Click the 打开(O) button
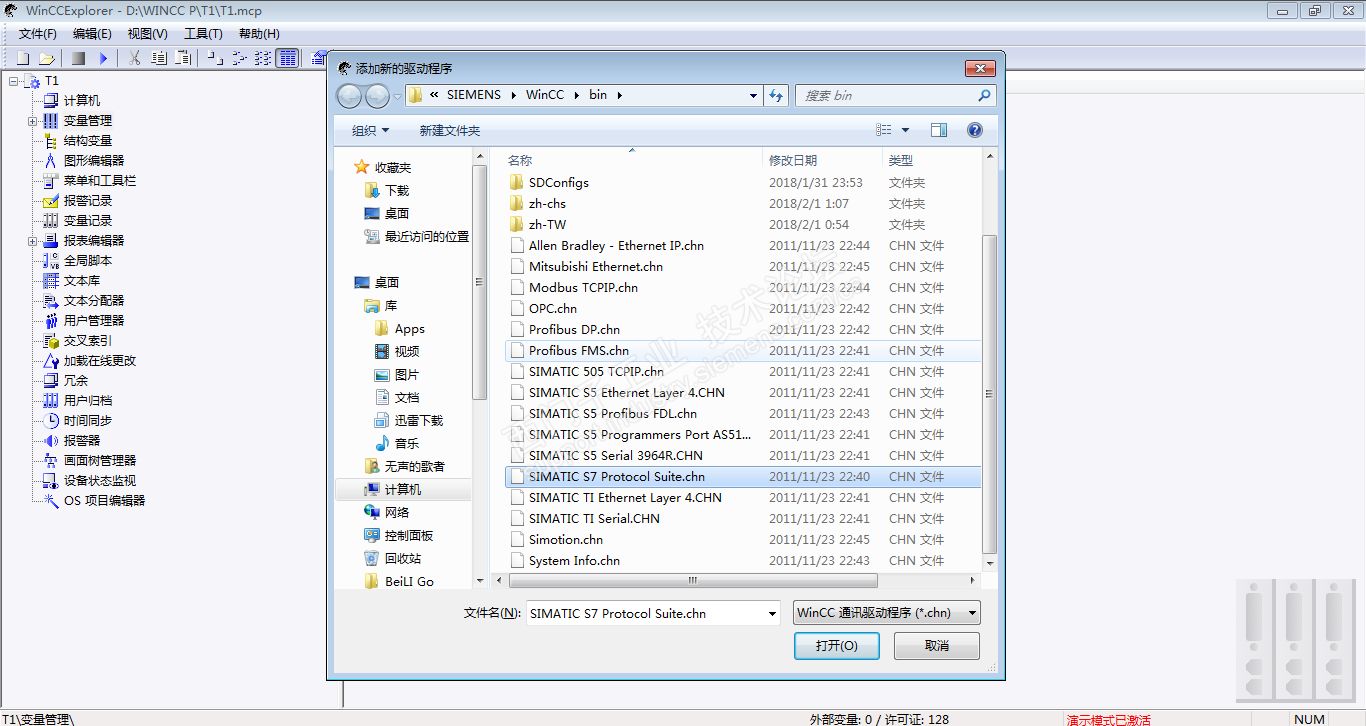Screen dimensions: 1366x726 pos(837,646)
